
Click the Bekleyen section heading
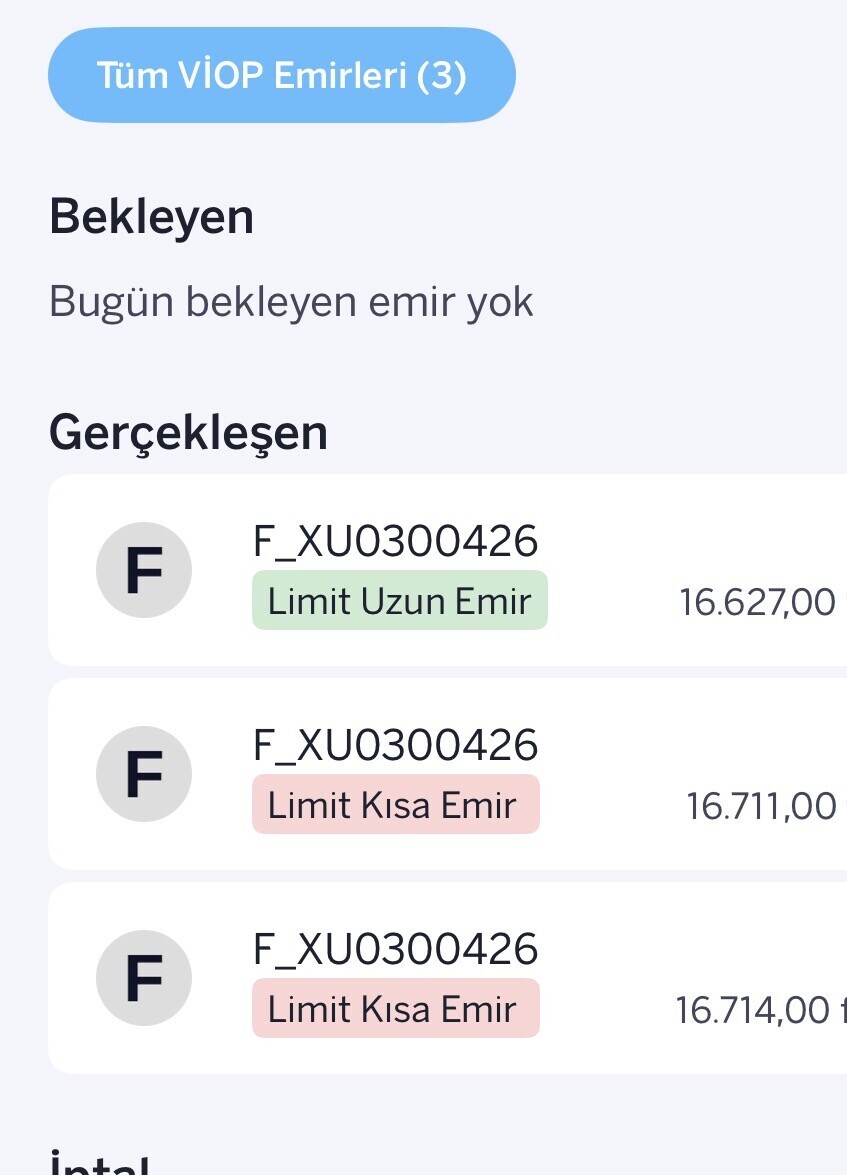151,217
